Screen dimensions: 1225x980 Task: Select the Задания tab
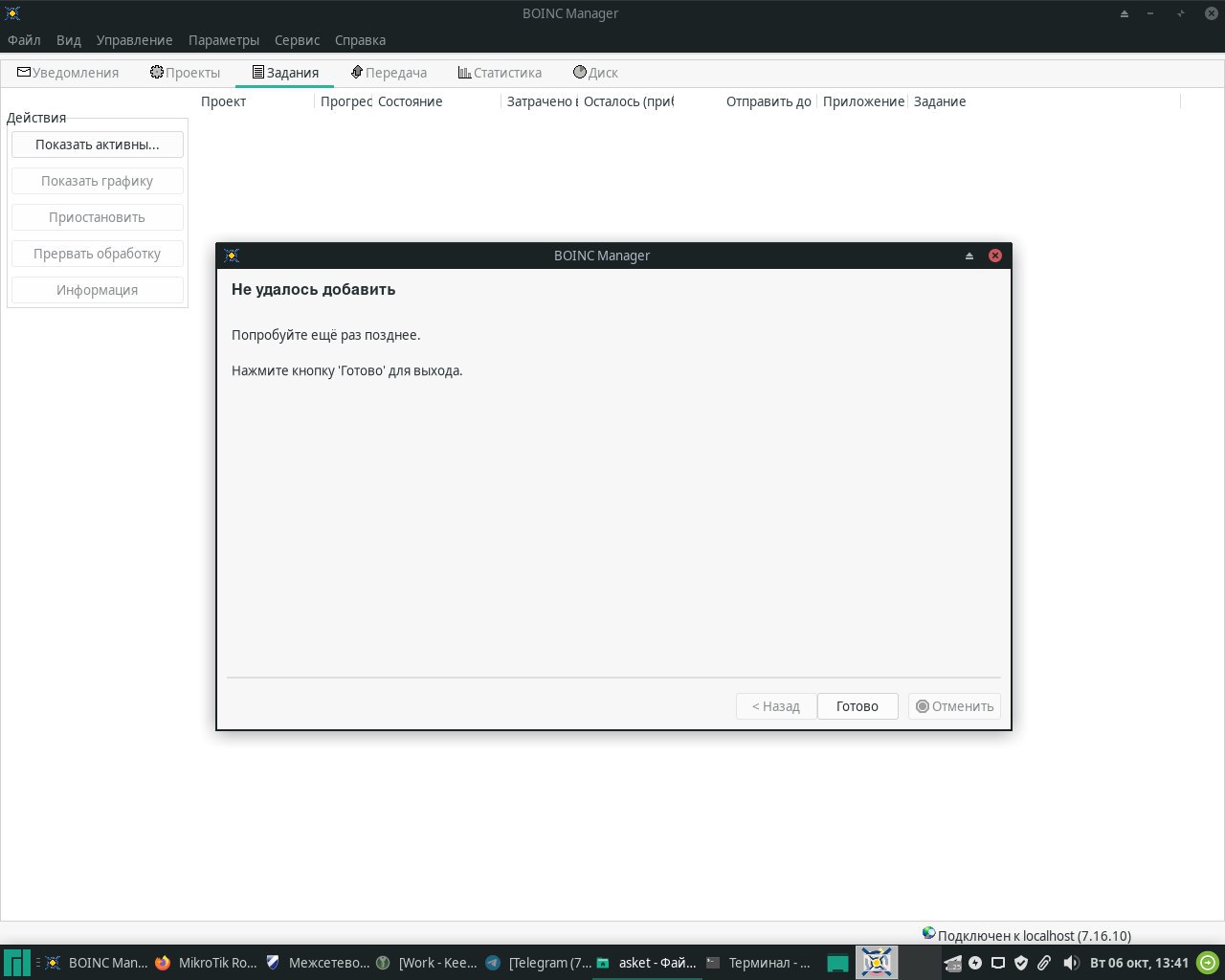tap(284, 73)
